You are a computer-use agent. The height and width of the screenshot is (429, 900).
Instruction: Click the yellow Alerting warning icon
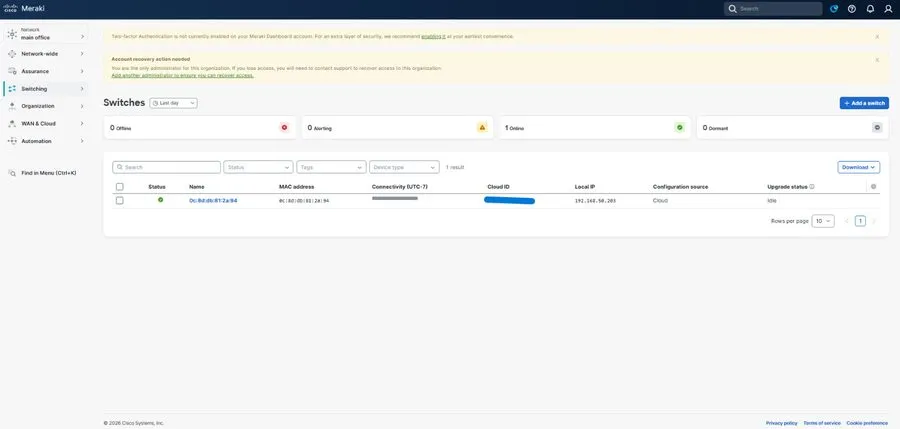(482, 127)
